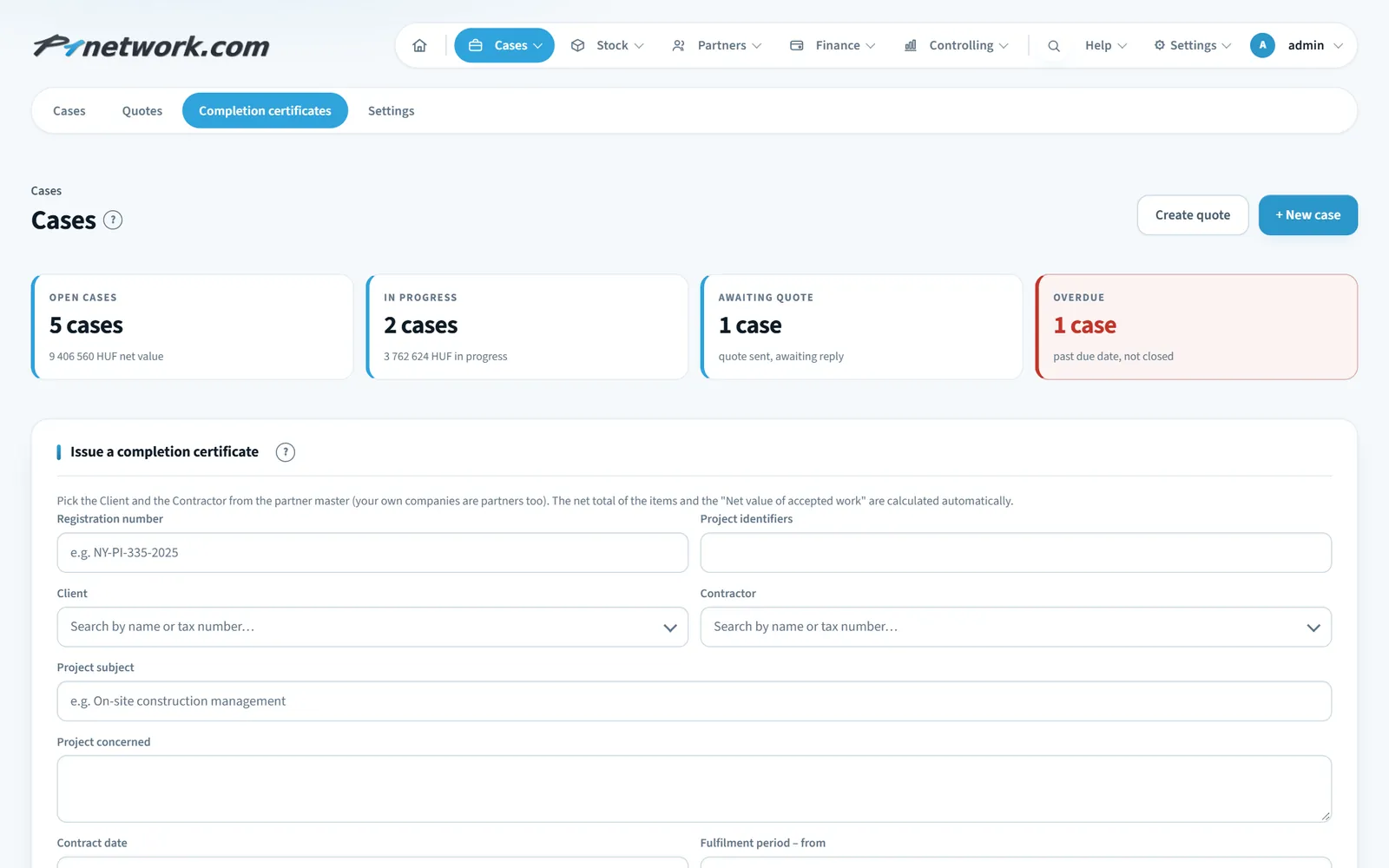This screenshot has width=1389, height=868.
Task: Expand the admin user menu chevron
Action: [1338, 46]
